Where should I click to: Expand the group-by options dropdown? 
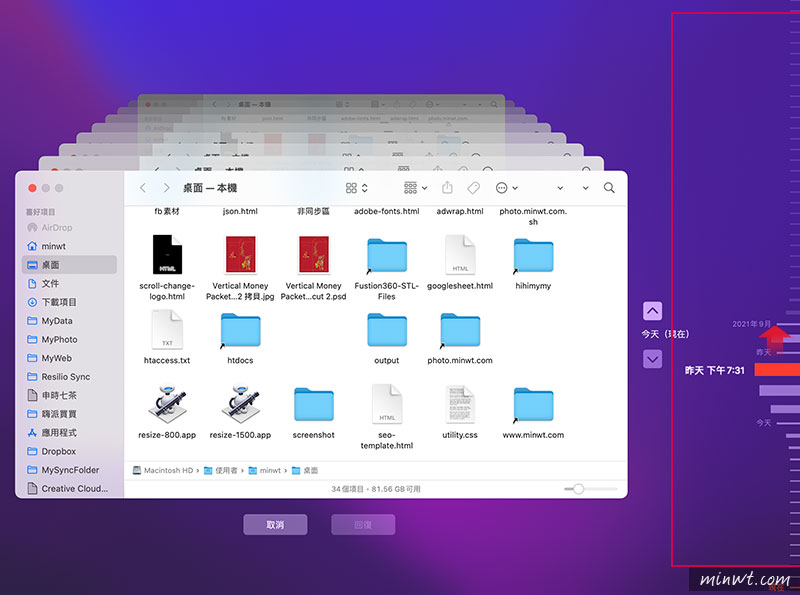point(415,188)
